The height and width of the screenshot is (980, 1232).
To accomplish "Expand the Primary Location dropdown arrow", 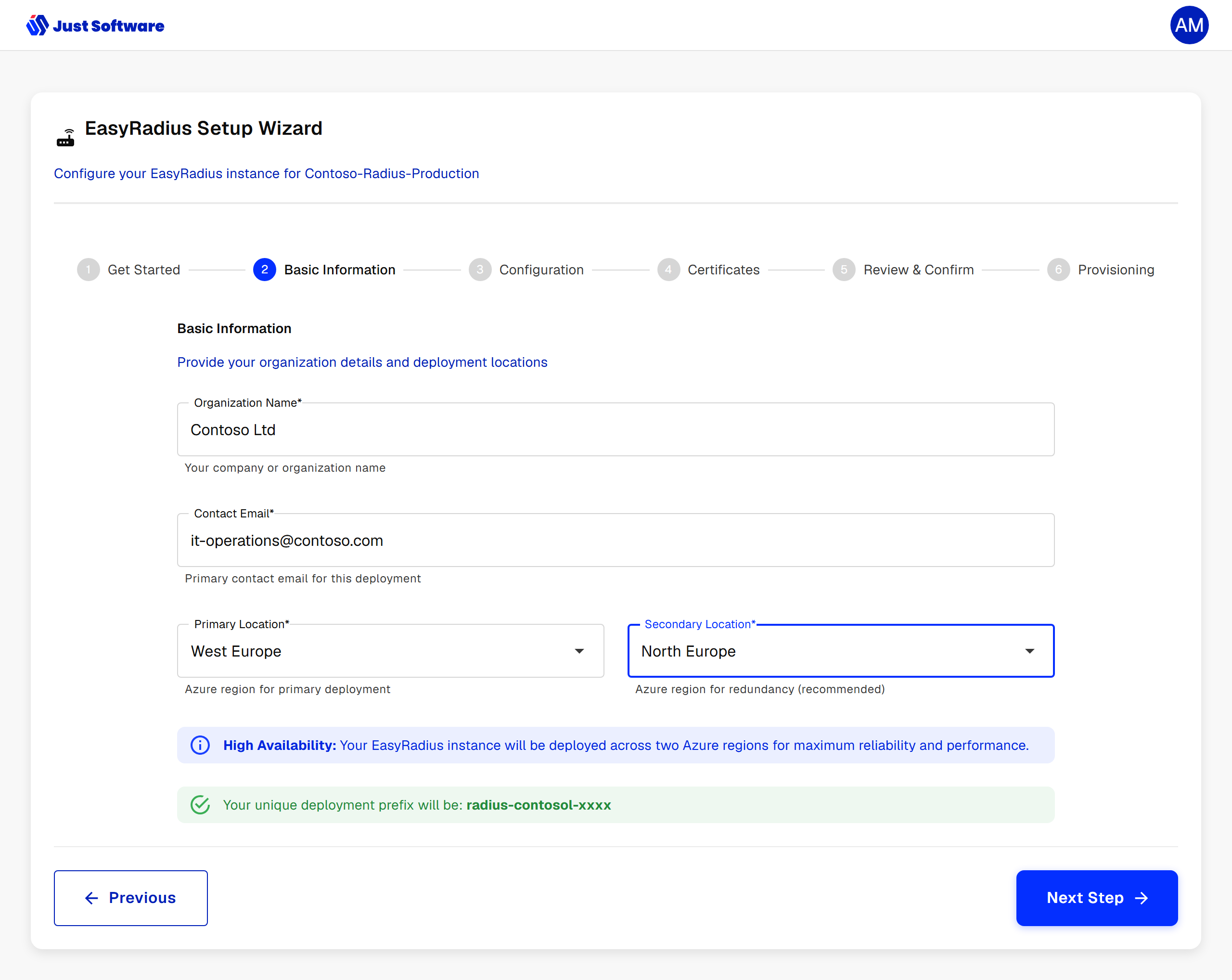I will tap(579, 651).
